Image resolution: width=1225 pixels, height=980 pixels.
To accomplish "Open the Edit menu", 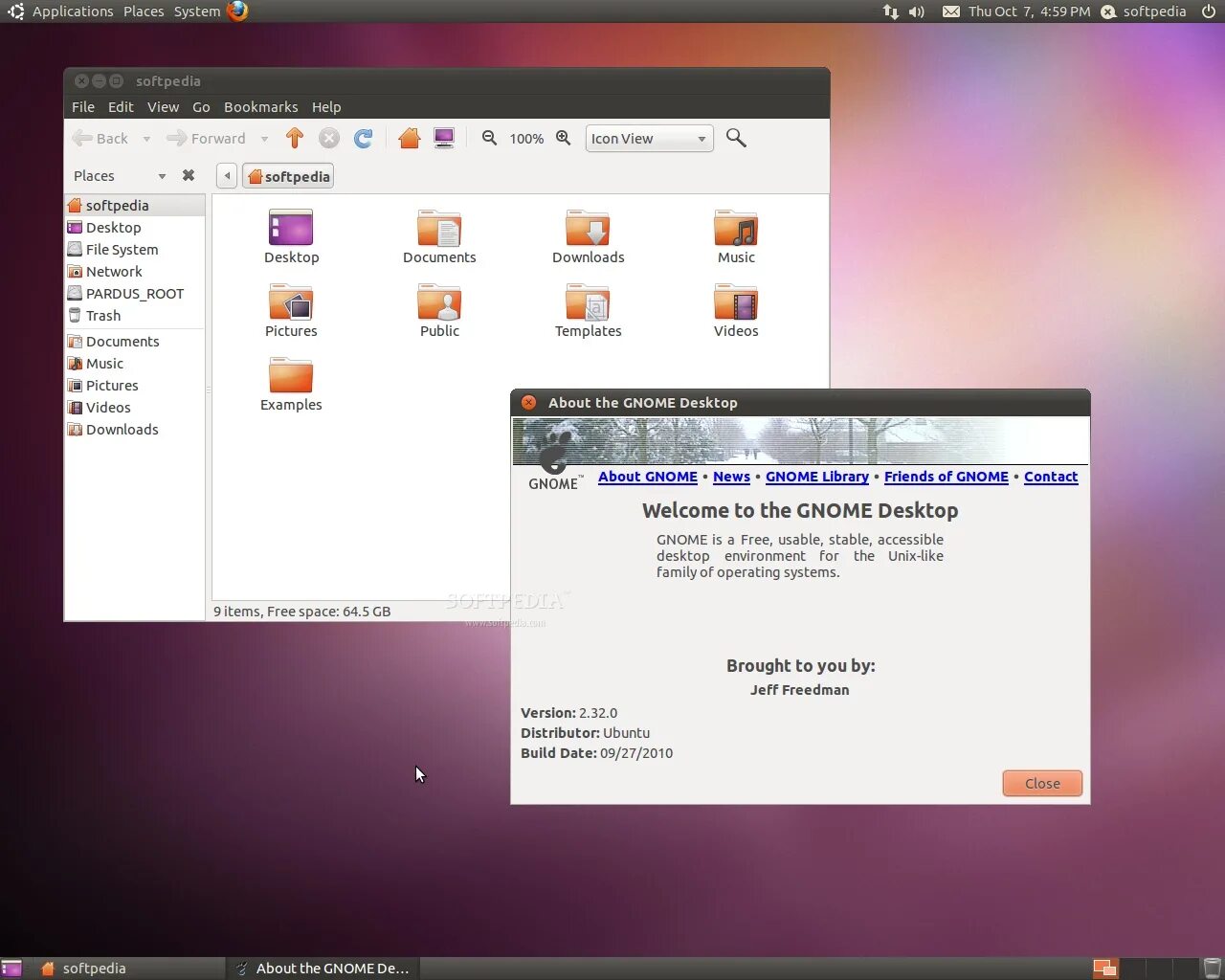I will coord(121,107).
